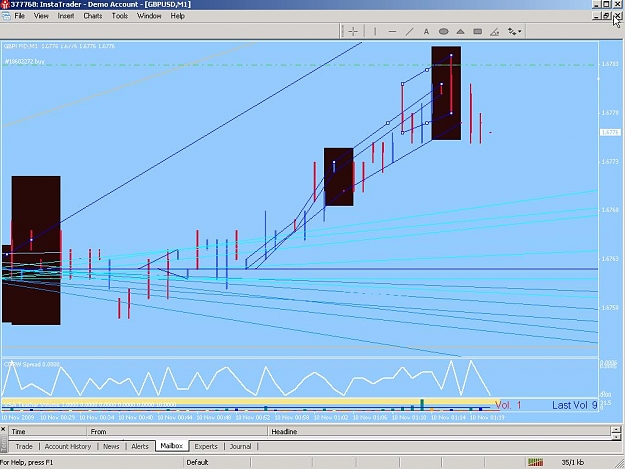This screenshot has height=469, width=625.
Task: Switch to the Mailbox tab
Action: coord(171,446)
